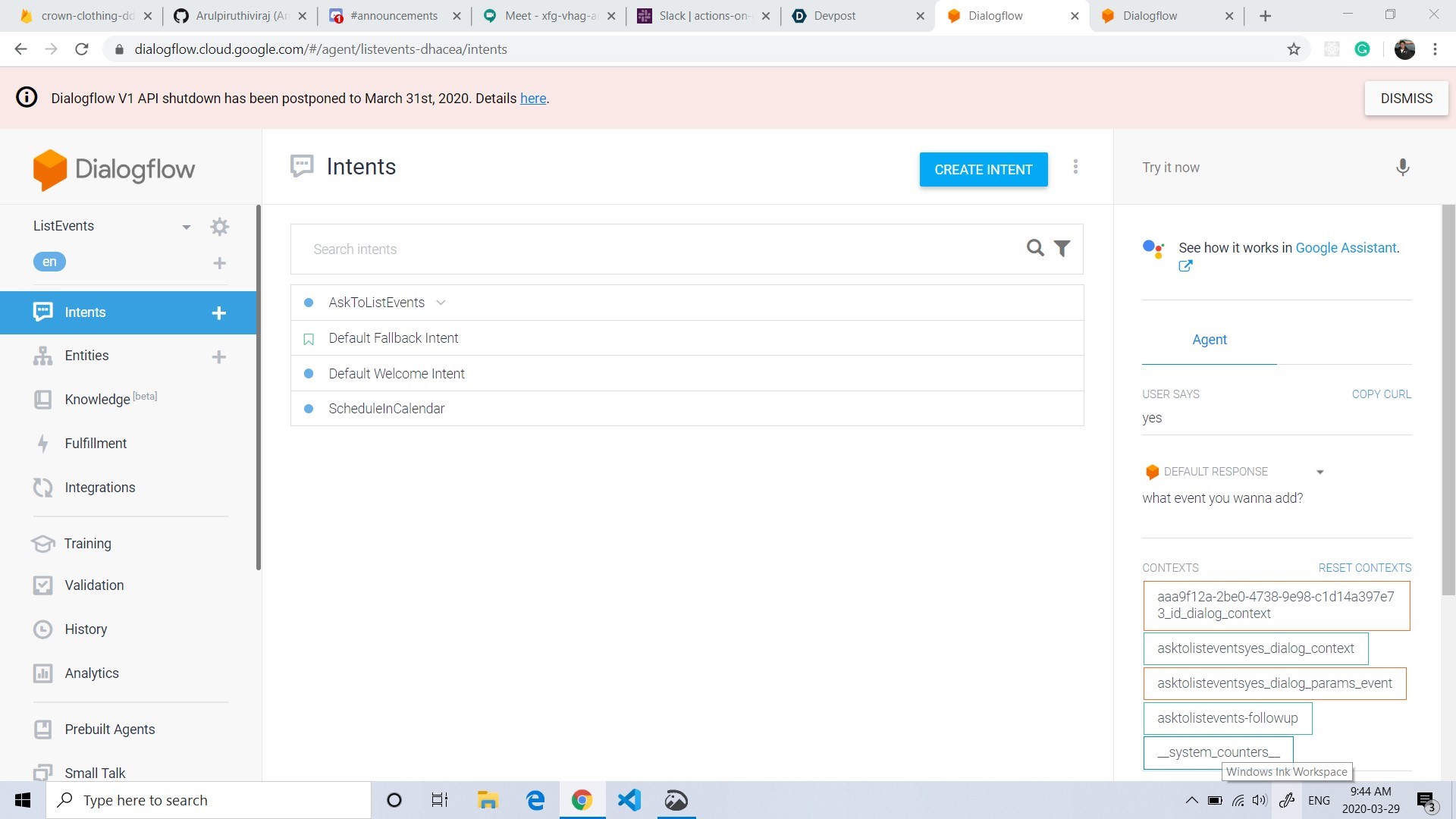The width and height of the screenshot is (1456, 819).
Task: Dismiss the V1 API shutdown banner
Action: 1405,99
